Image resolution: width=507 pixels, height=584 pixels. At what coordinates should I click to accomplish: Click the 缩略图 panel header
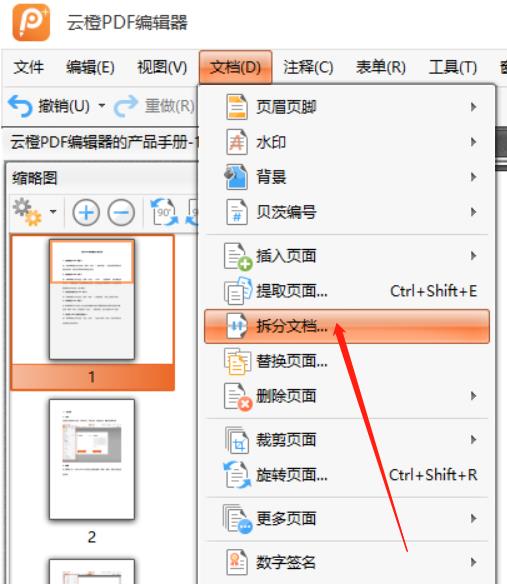(x=35, y=178)
